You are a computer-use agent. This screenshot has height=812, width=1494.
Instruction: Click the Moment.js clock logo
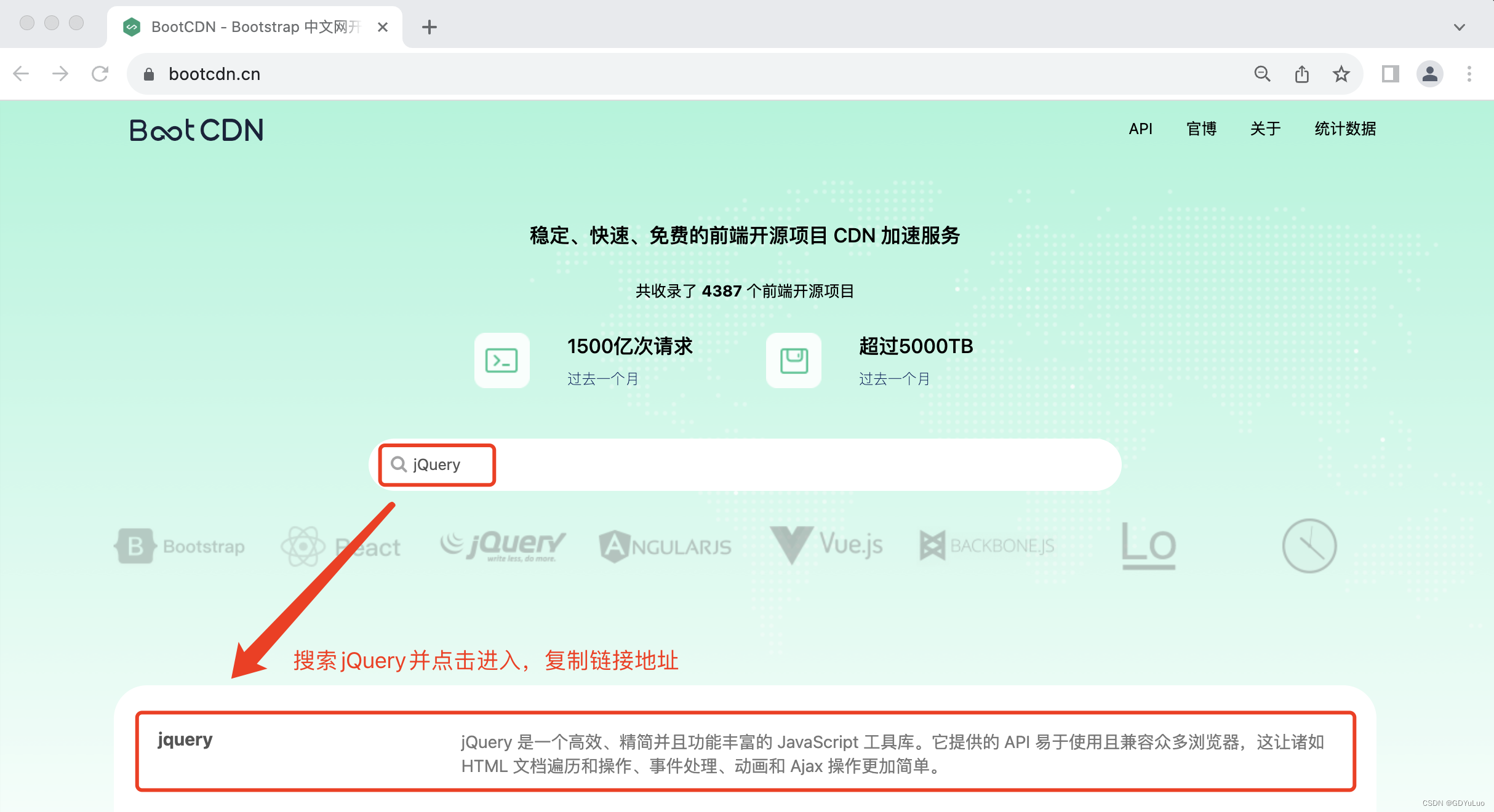click(1309, 546)
